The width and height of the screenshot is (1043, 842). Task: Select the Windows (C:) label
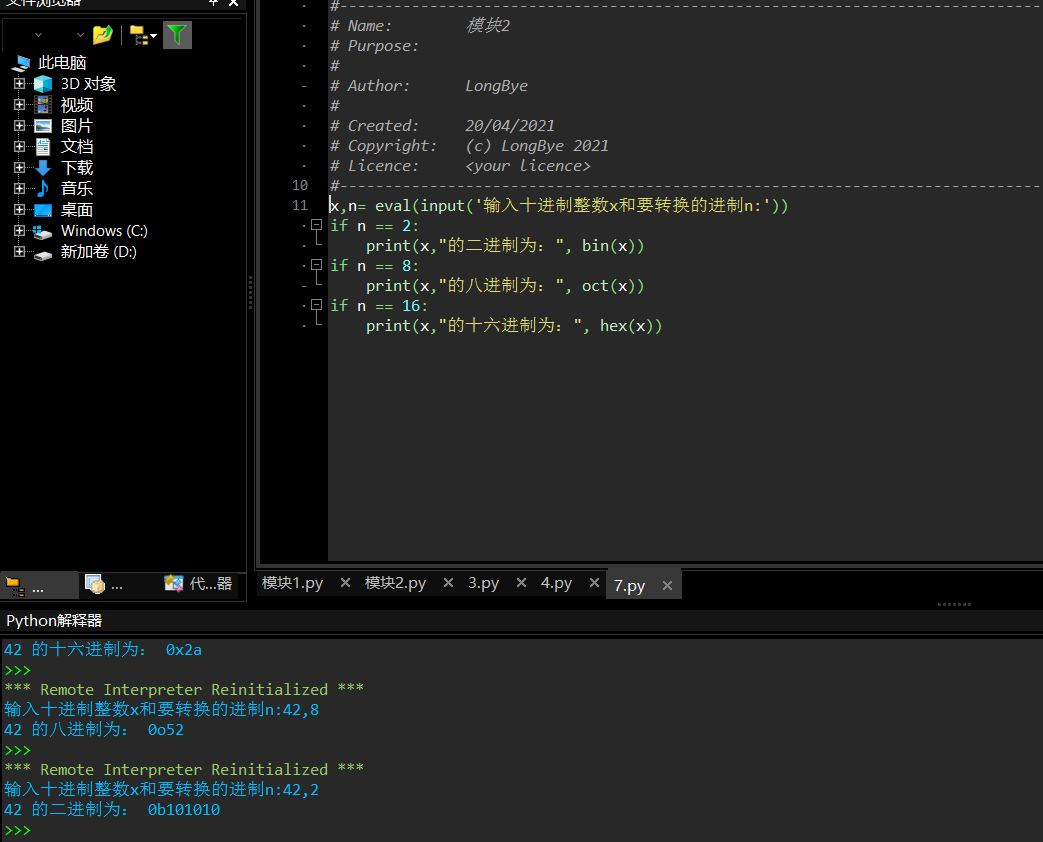click(104, 231)
